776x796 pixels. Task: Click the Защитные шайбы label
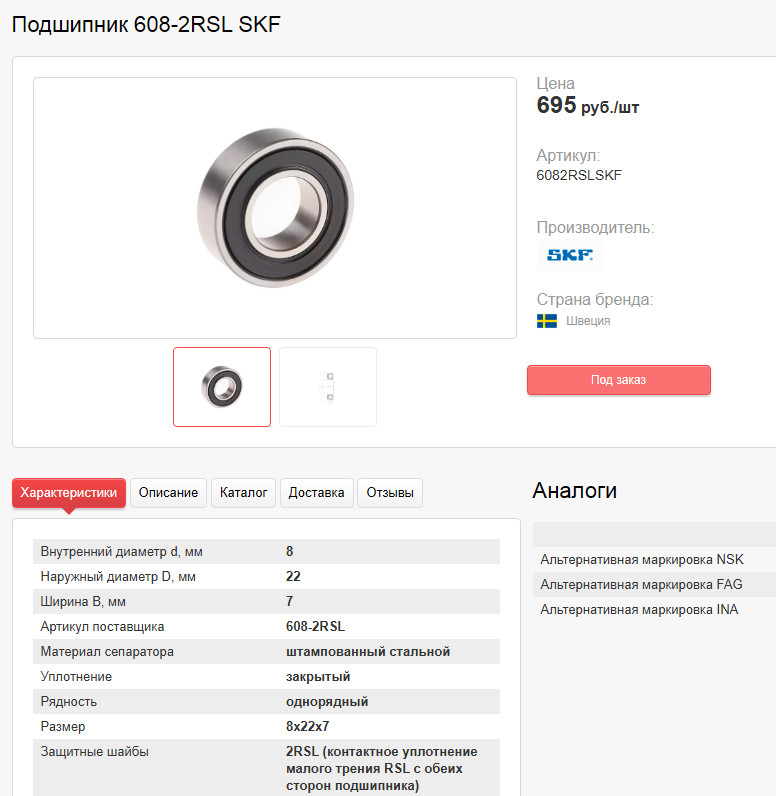tap(94, 751)
